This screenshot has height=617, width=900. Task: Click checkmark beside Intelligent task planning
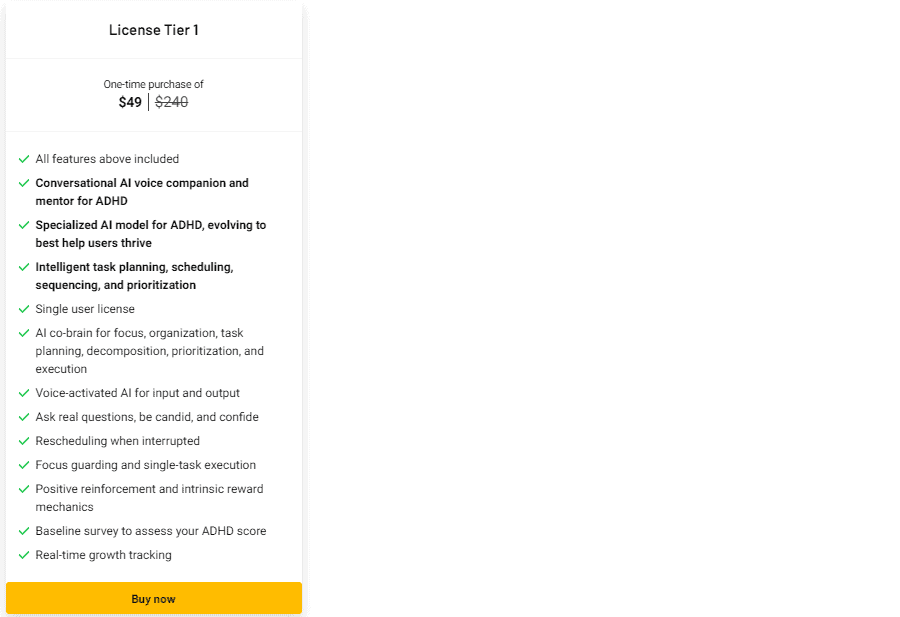(24, 267)
